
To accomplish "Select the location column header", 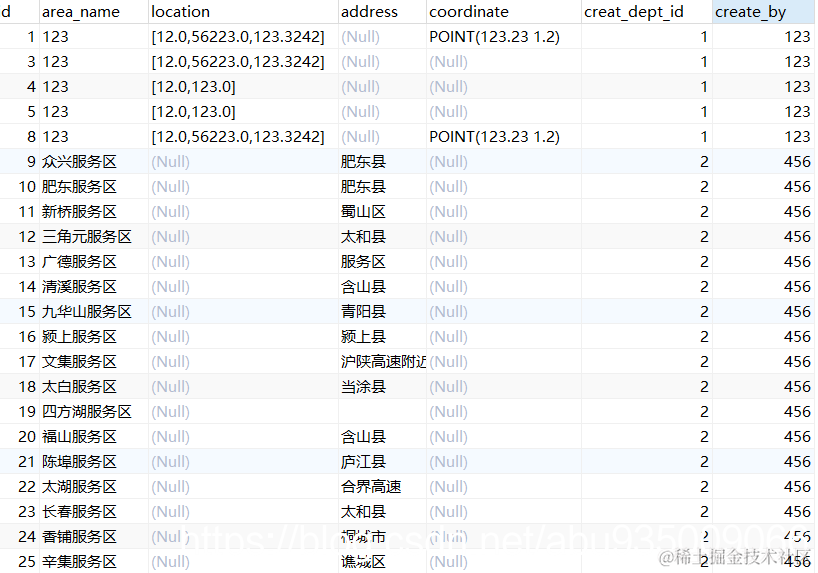I will (243, 11).
